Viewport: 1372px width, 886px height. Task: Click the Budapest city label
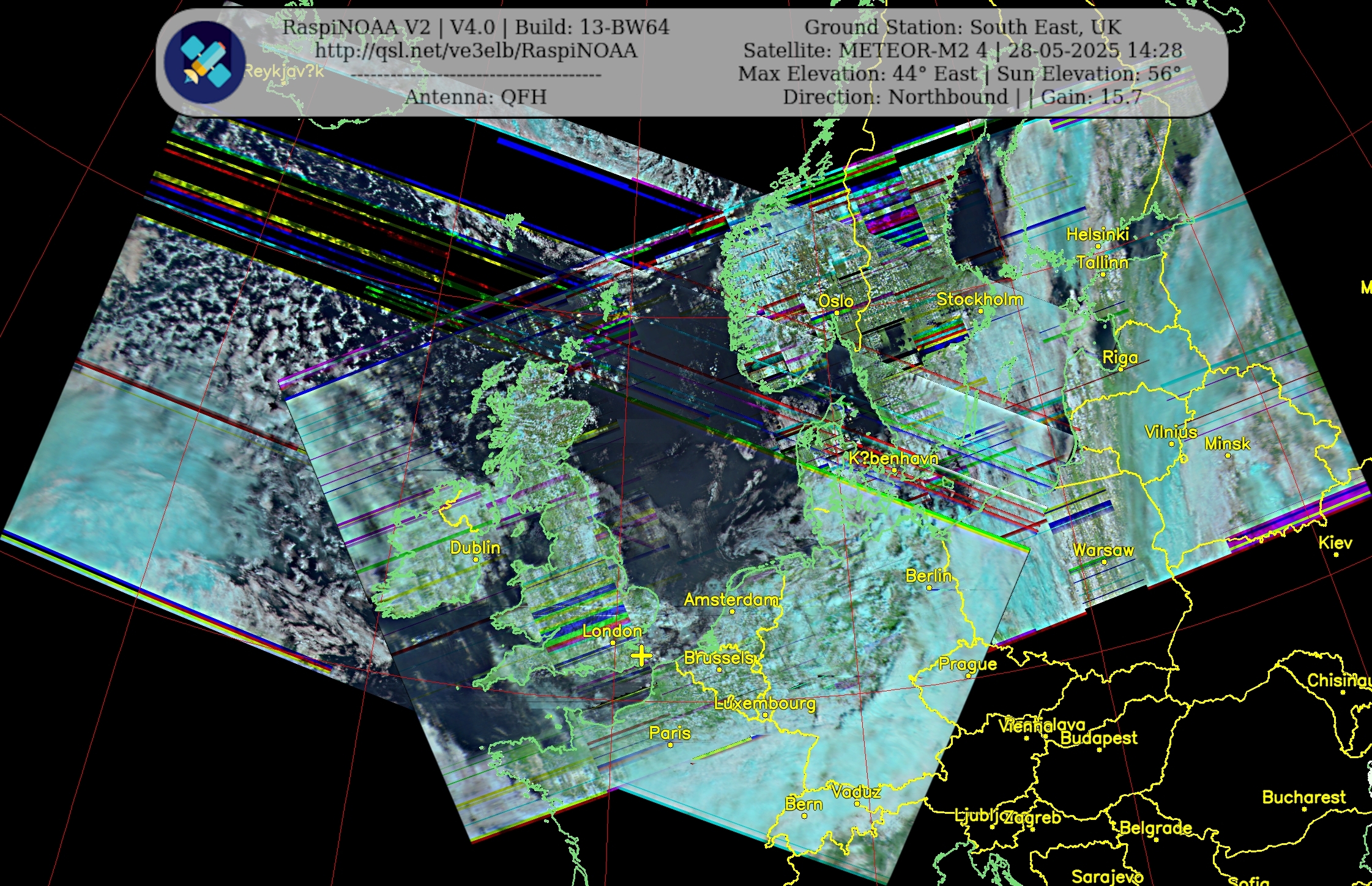pos(1098,738)
